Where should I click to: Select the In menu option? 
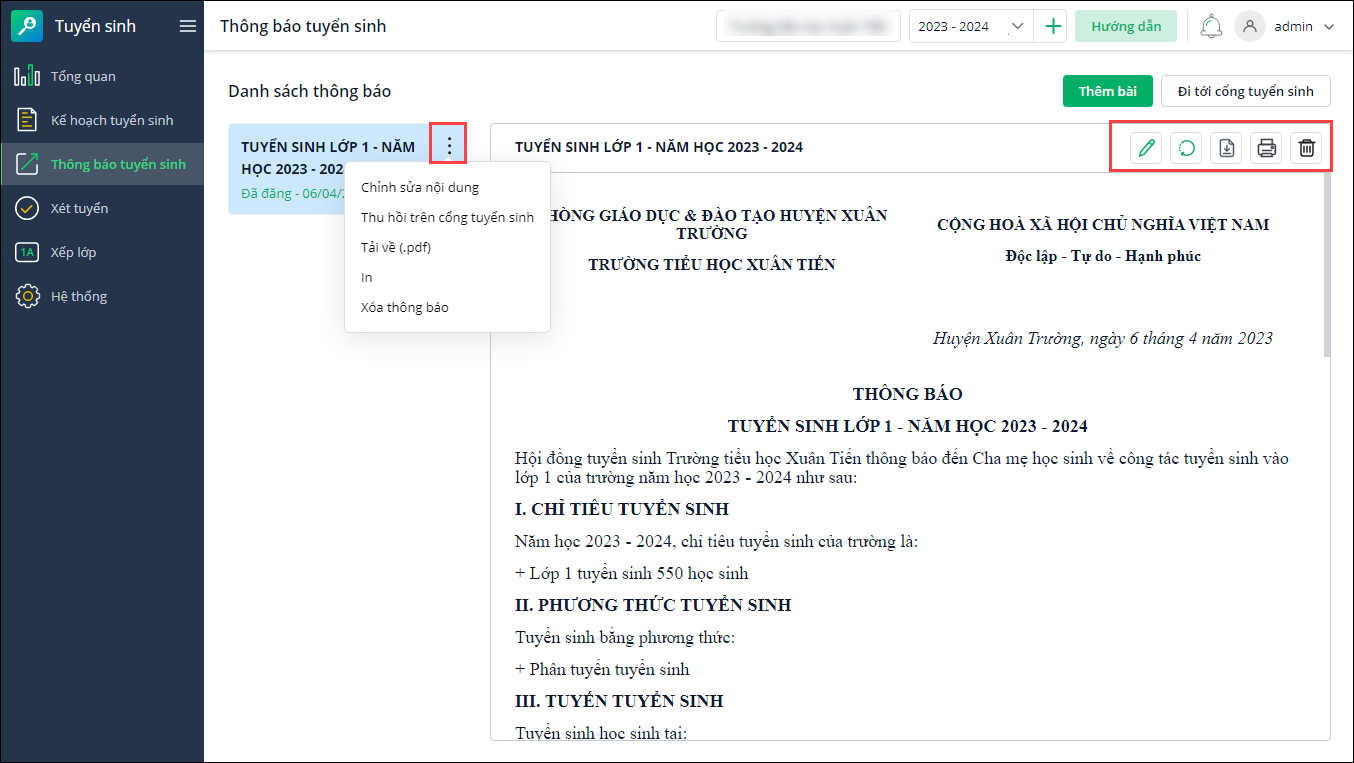(x=447, y=277)
